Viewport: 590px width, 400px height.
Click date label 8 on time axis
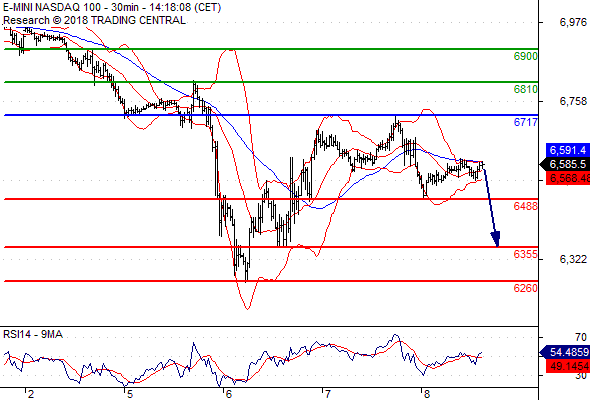(427, 394)
